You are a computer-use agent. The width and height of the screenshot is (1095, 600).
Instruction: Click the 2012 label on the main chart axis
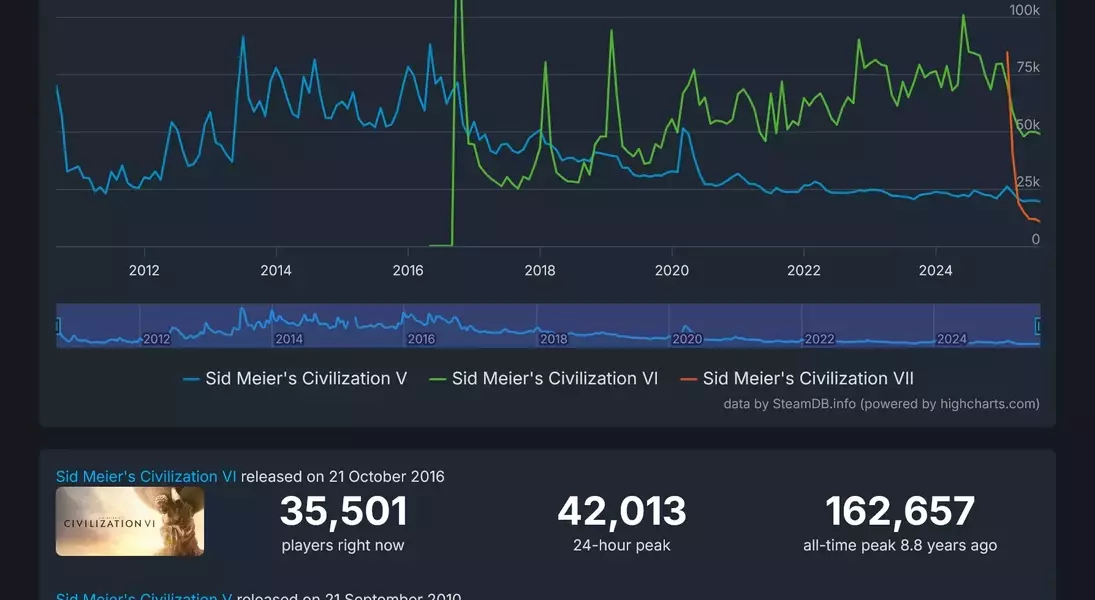coord(144,270)
